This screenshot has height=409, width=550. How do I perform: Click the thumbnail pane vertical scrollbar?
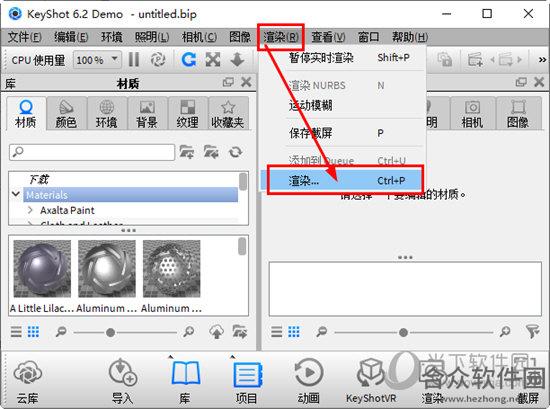(x=242, y=246)
